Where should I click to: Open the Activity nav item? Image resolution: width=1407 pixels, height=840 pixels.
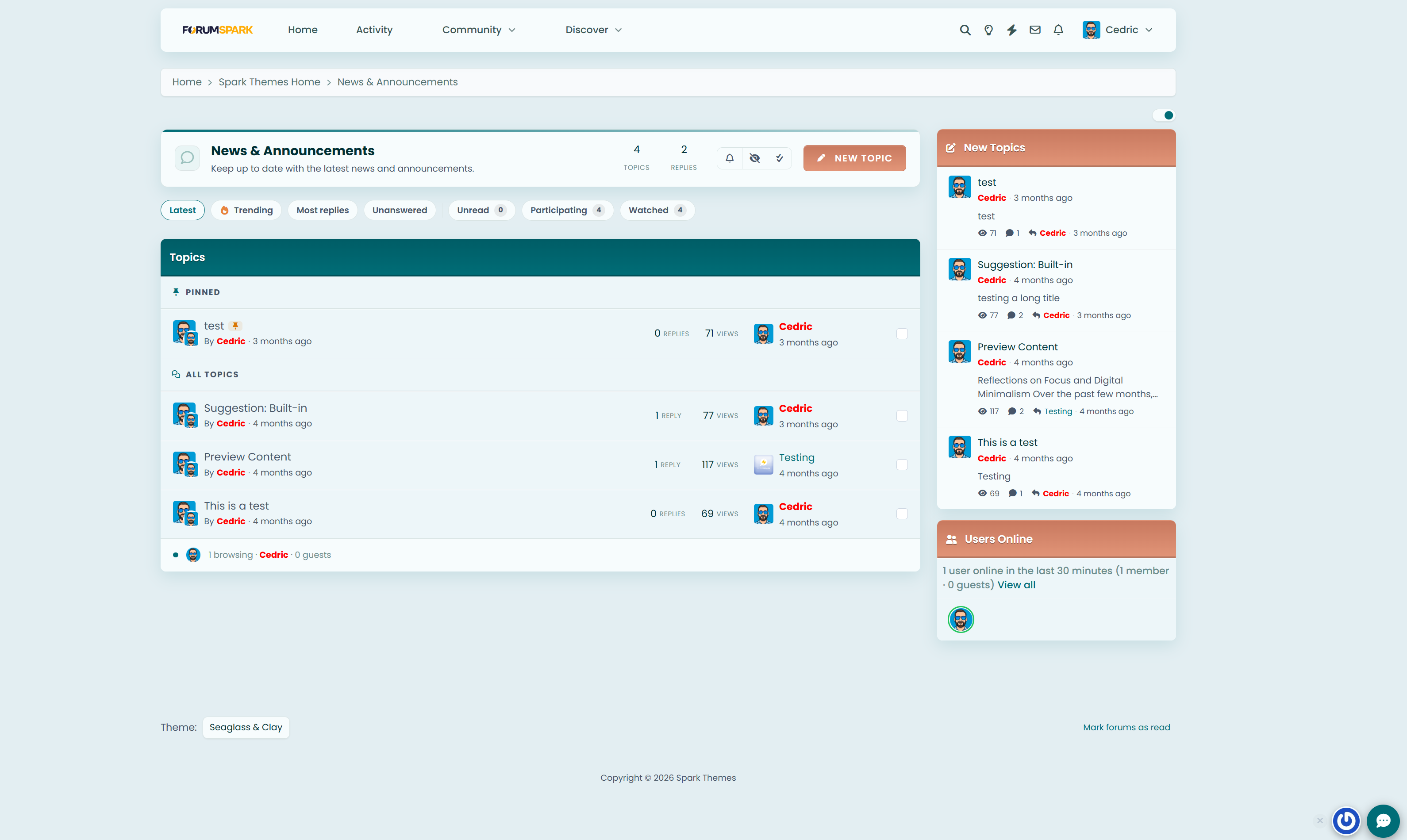coord(374,30)
